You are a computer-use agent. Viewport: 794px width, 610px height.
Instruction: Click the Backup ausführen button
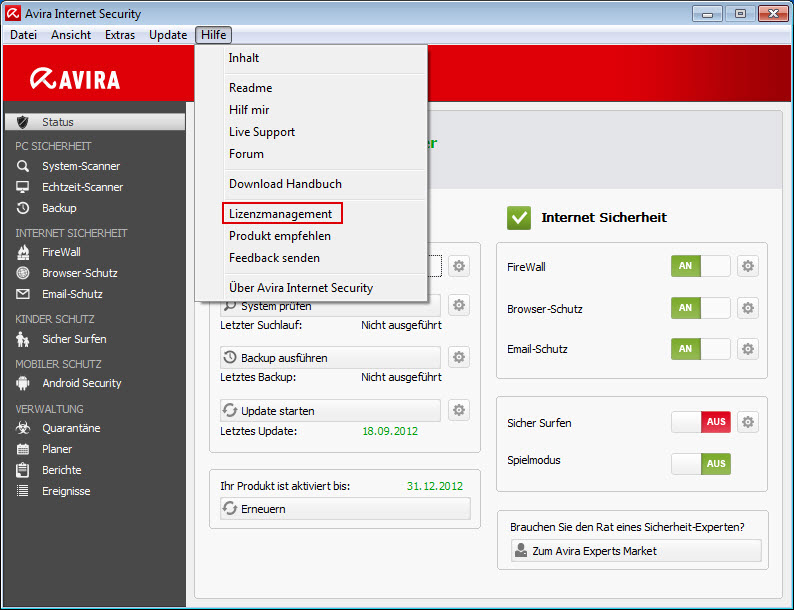click(330, 358)
